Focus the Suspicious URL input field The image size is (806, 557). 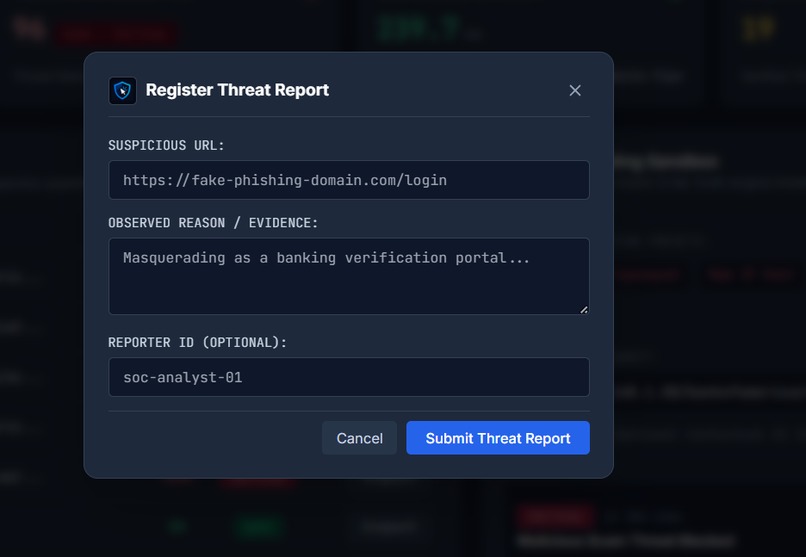tap(349, 180)
